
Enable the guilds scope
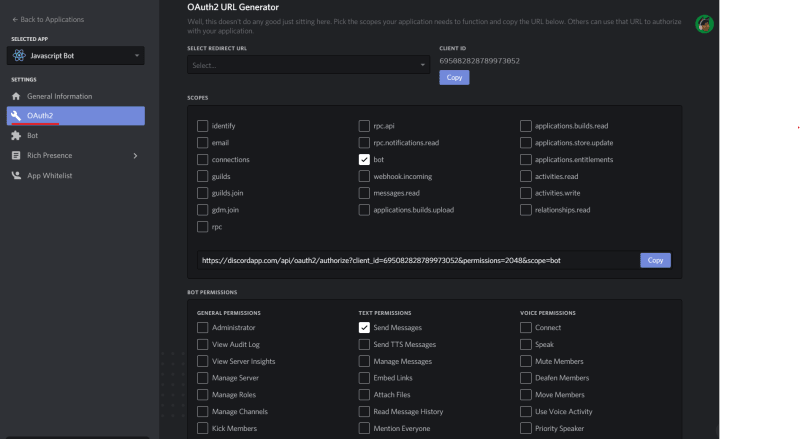pyautogui.click(x=203, y=176)
